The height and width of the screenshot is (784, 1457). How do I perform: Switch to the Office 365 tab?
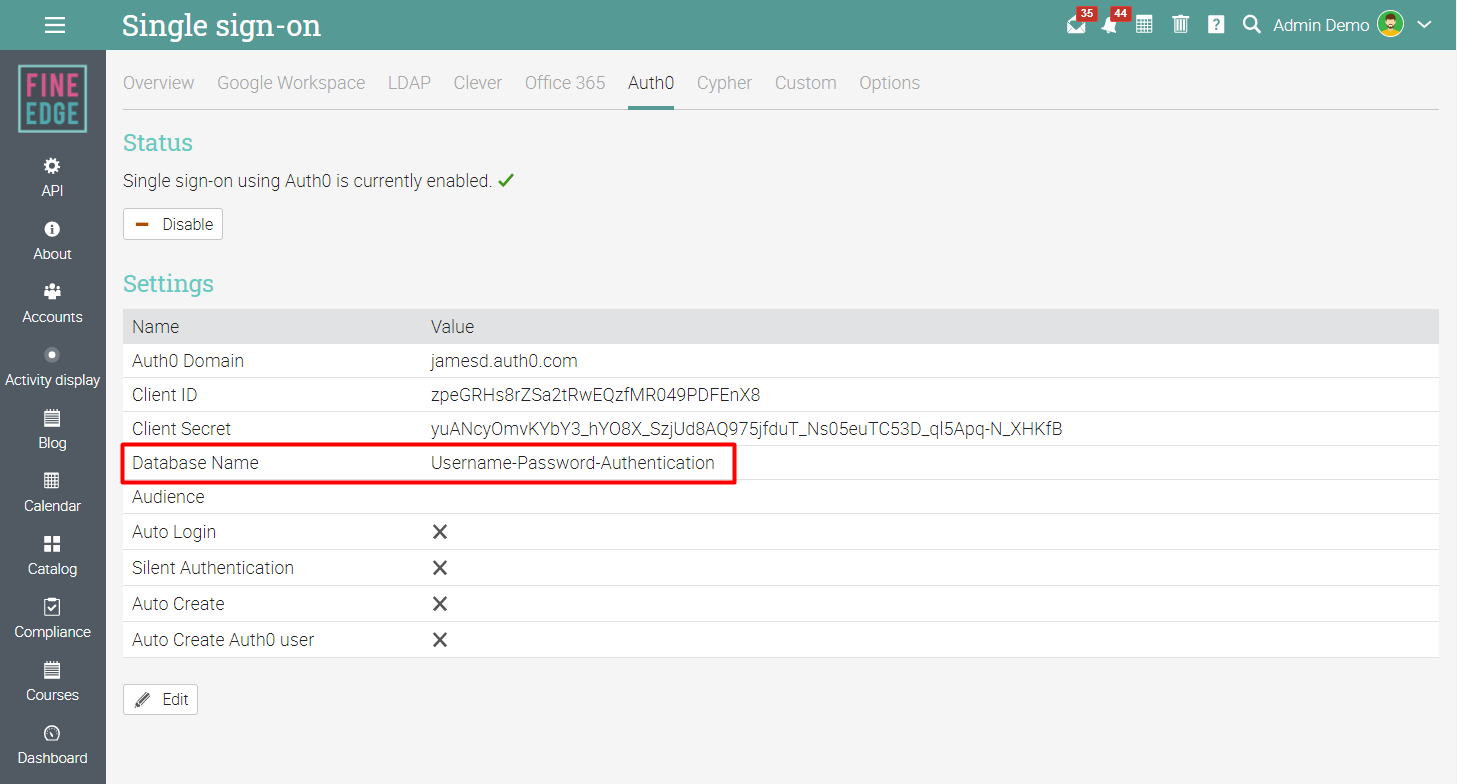565,83
